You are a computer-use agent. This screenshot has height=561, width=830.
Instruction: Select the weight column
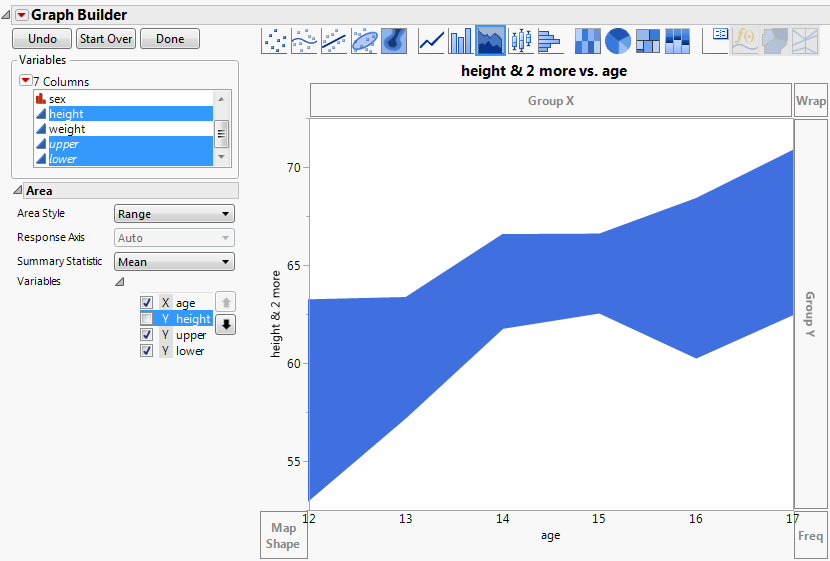pyautogui.click(x=123, y=129)
